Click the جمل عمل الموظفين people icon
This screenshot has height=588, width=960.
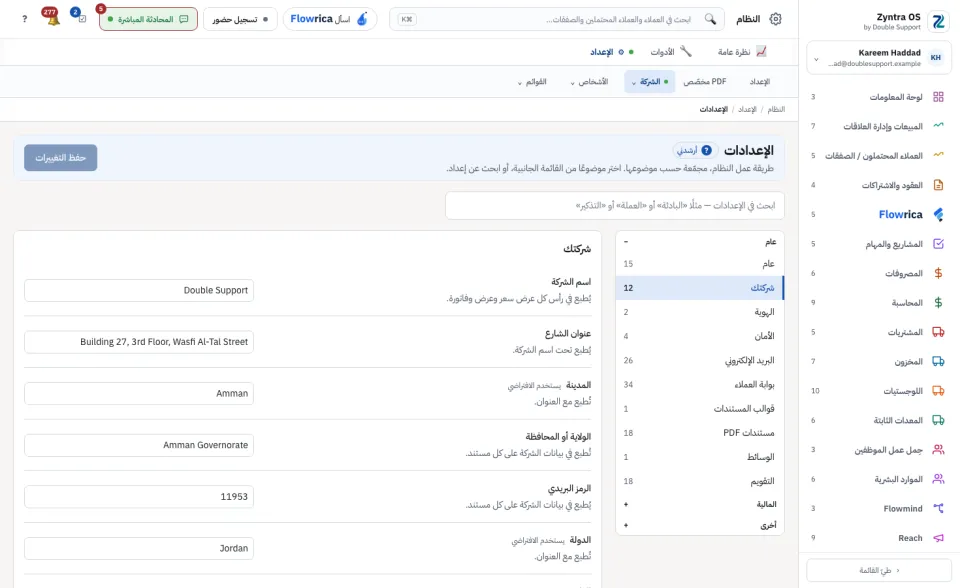(x=938, y=450)
